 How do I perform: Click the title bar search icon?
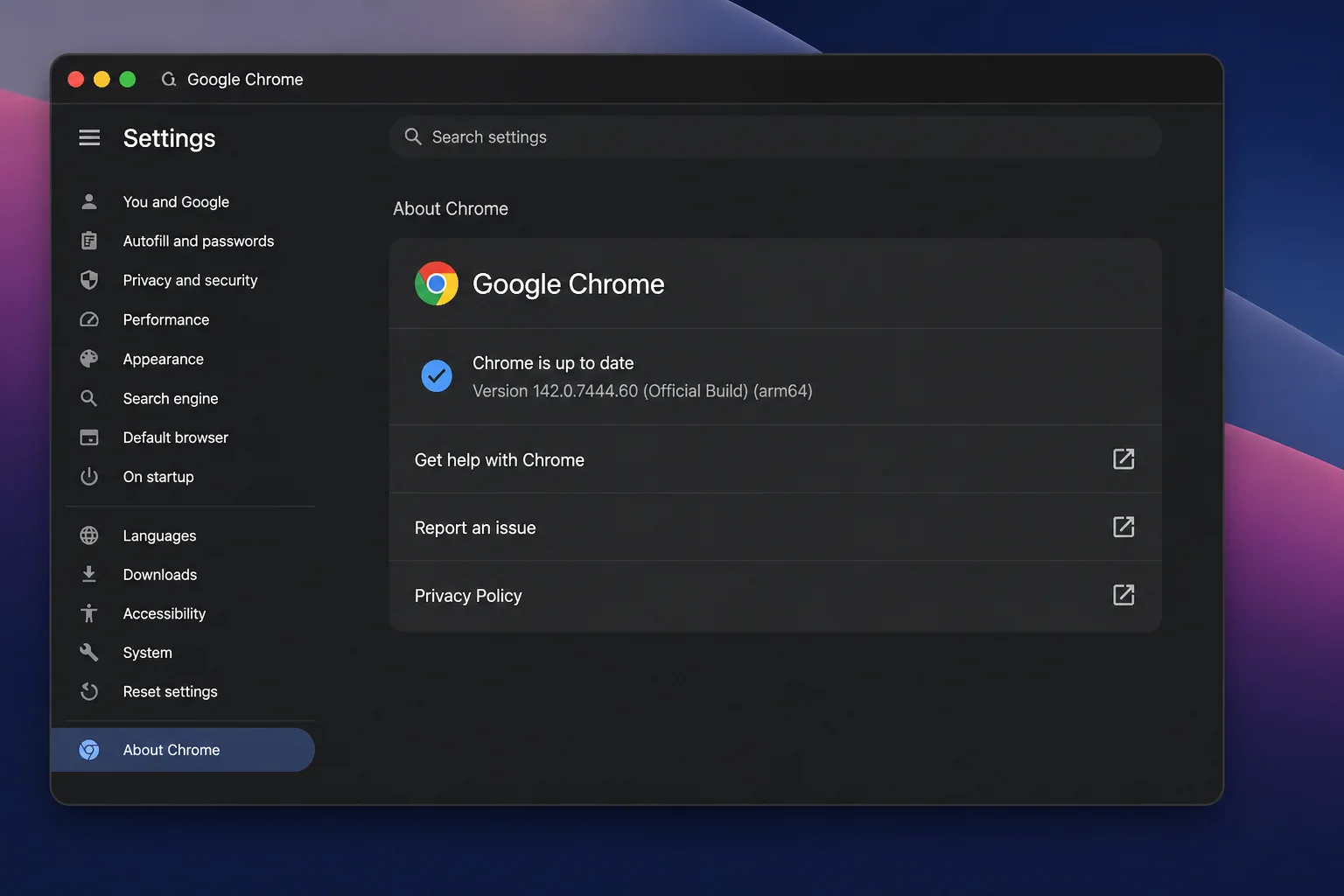click(x=169, y=80)
